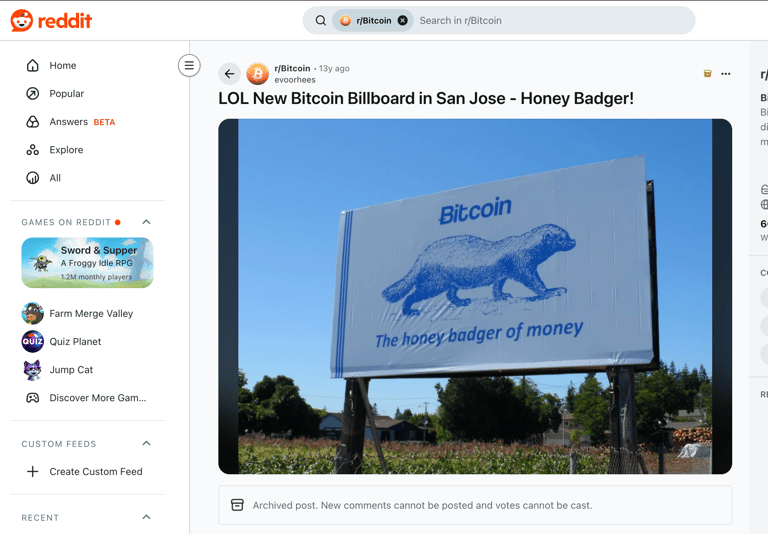768x534 pixels.
Task: Click the Archived post notice text
Action: click(423, 506)
